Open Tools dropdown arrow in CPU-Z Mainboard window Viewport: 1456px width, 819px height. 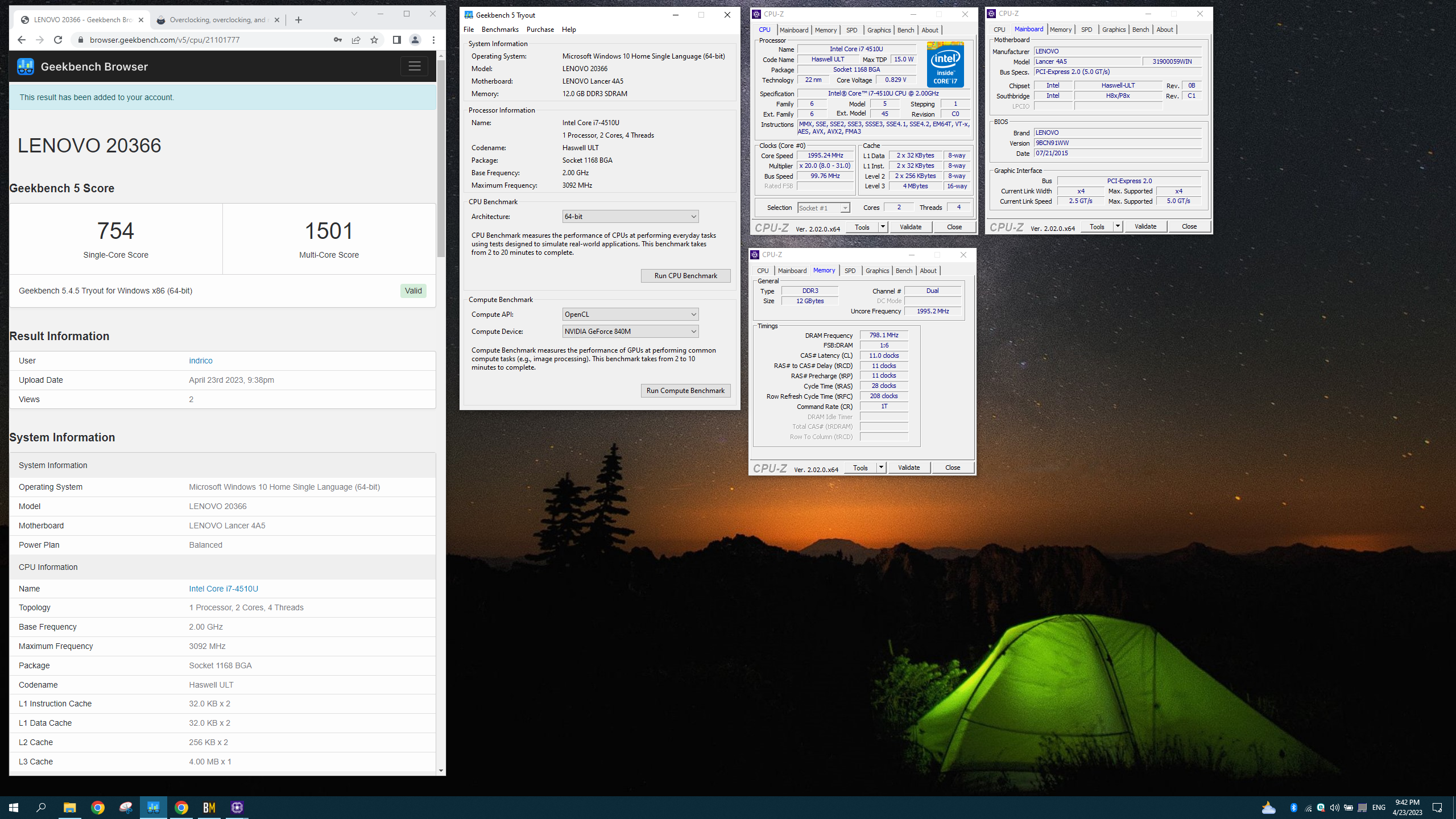point(1118,226)
